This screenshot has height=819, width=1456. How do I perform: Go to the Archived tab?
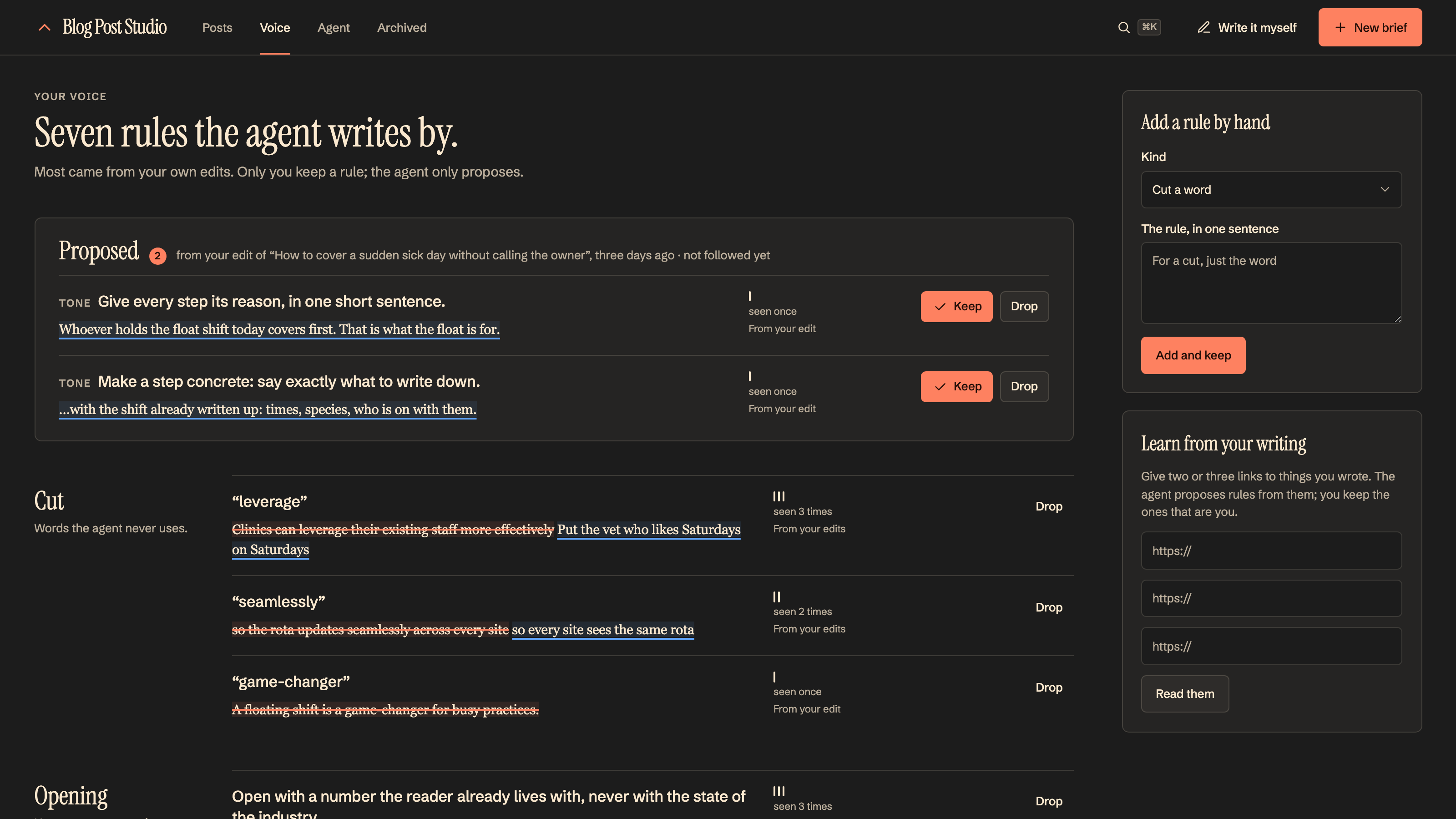click(402, 27)
